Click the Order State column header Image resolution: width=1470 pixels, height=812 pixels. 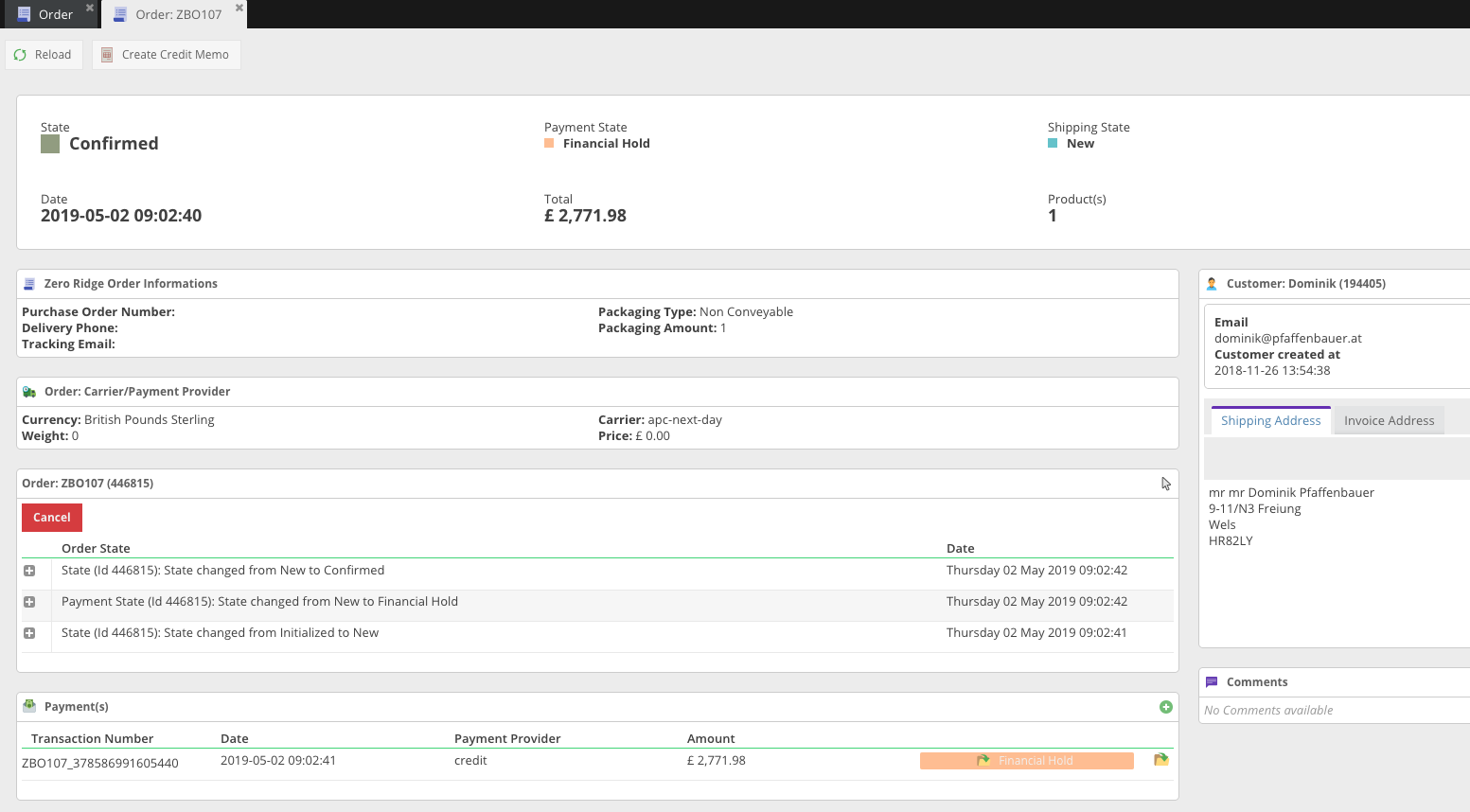pyautogui.click(x=96, y=549)
